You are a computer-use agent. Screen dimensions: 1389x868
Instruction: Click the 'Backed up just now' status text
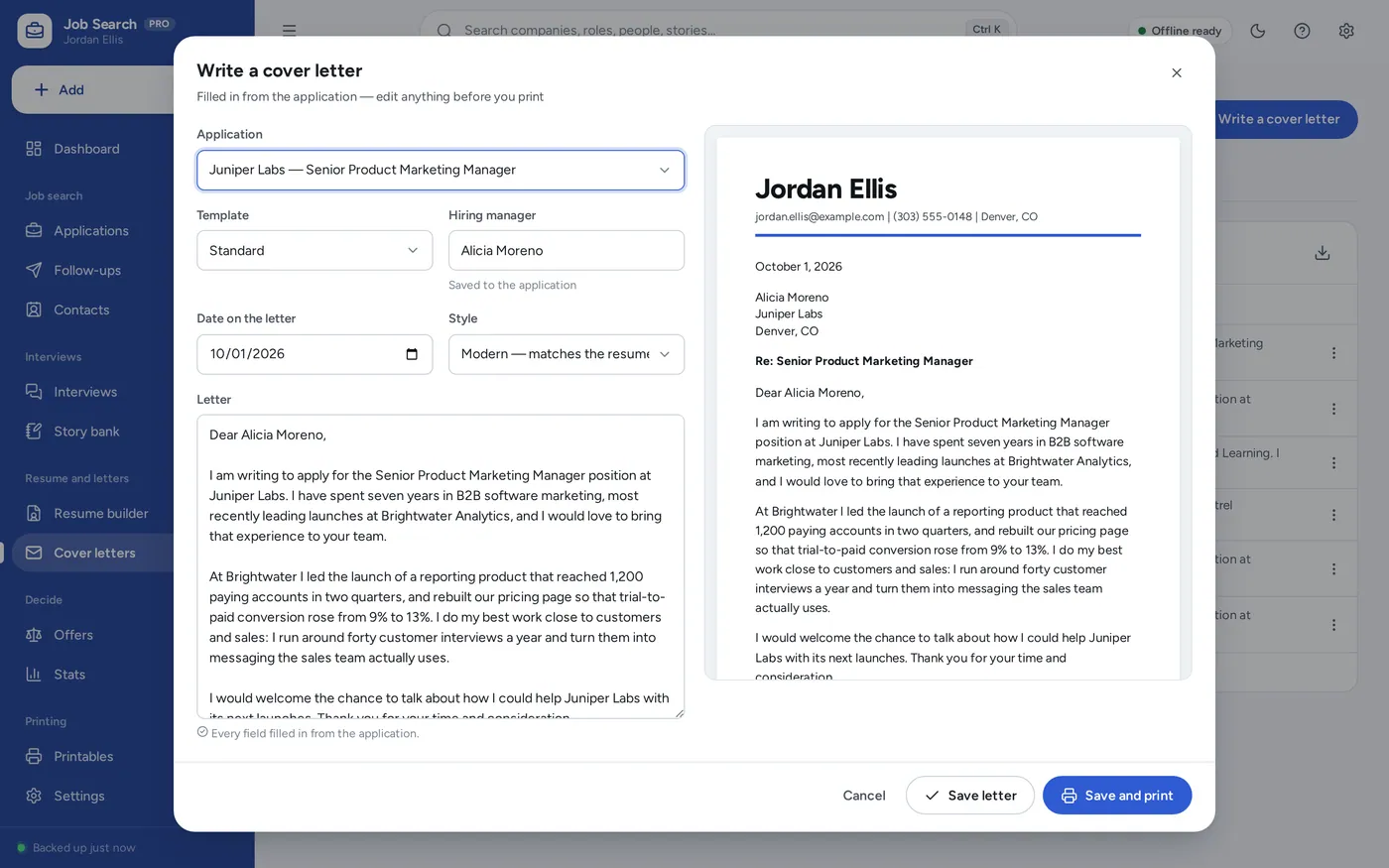pyautogui.click(x=84, y=848)
